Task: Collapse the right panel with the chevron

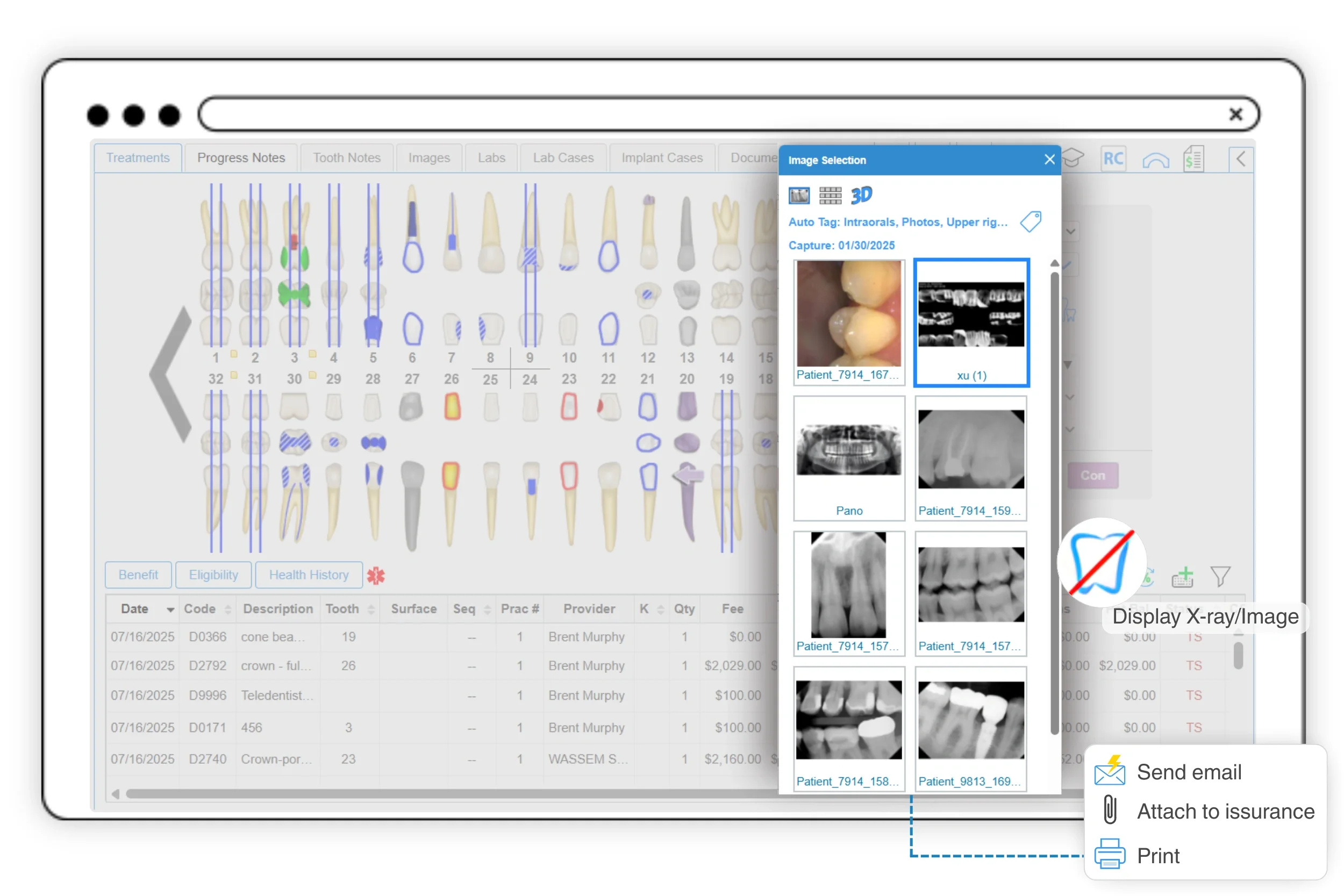Action: pyautogui.click(x=1240, y=158)
